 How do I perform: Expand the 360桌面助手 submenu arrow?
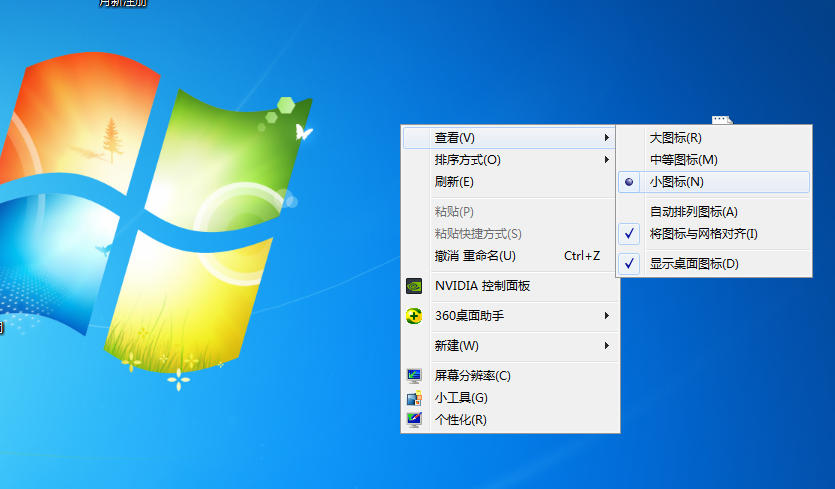607,316
